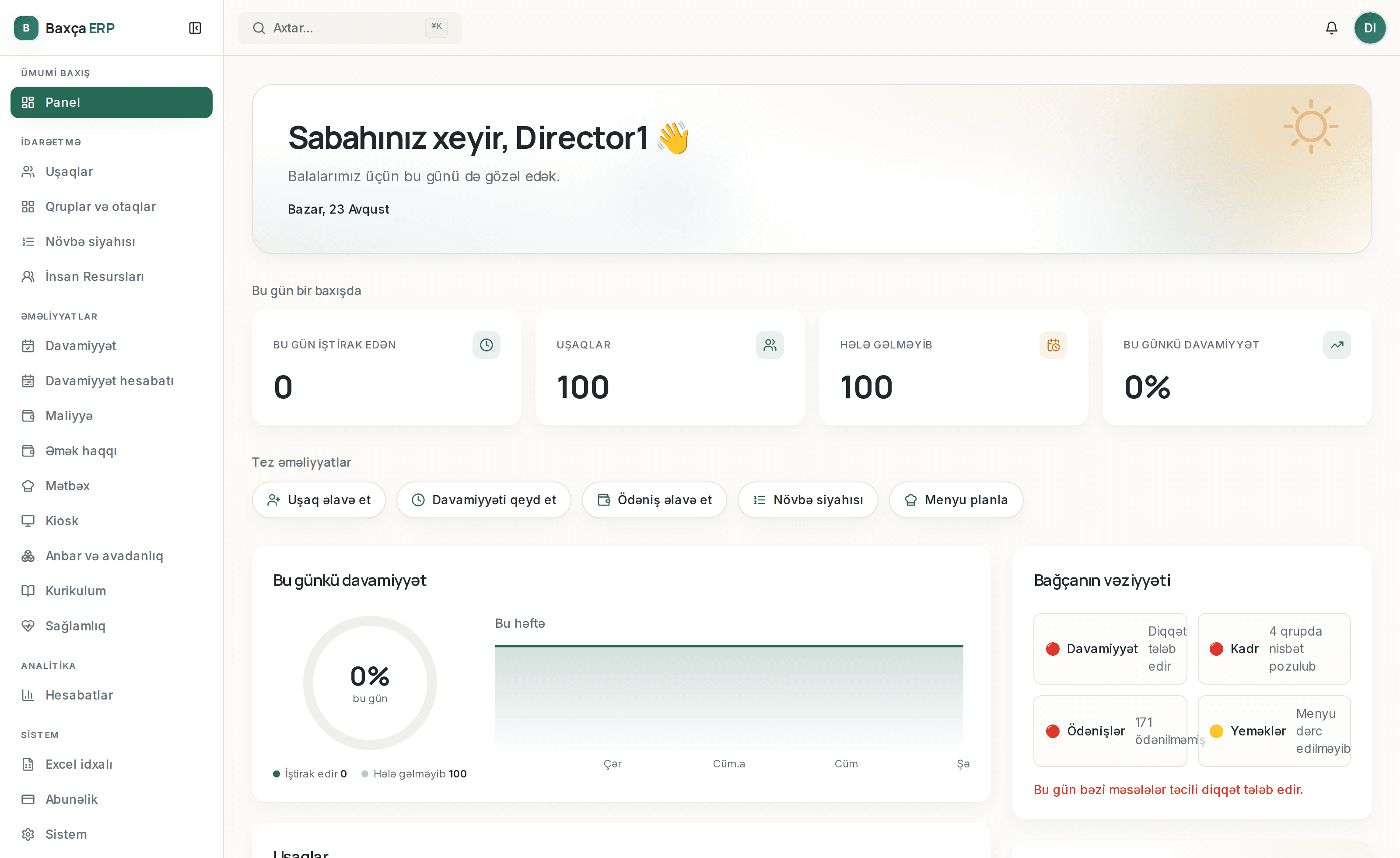Open Davamiyyət hesabatı page
Viewport: 1400px width, 858px height.
(x=112, y=381)
